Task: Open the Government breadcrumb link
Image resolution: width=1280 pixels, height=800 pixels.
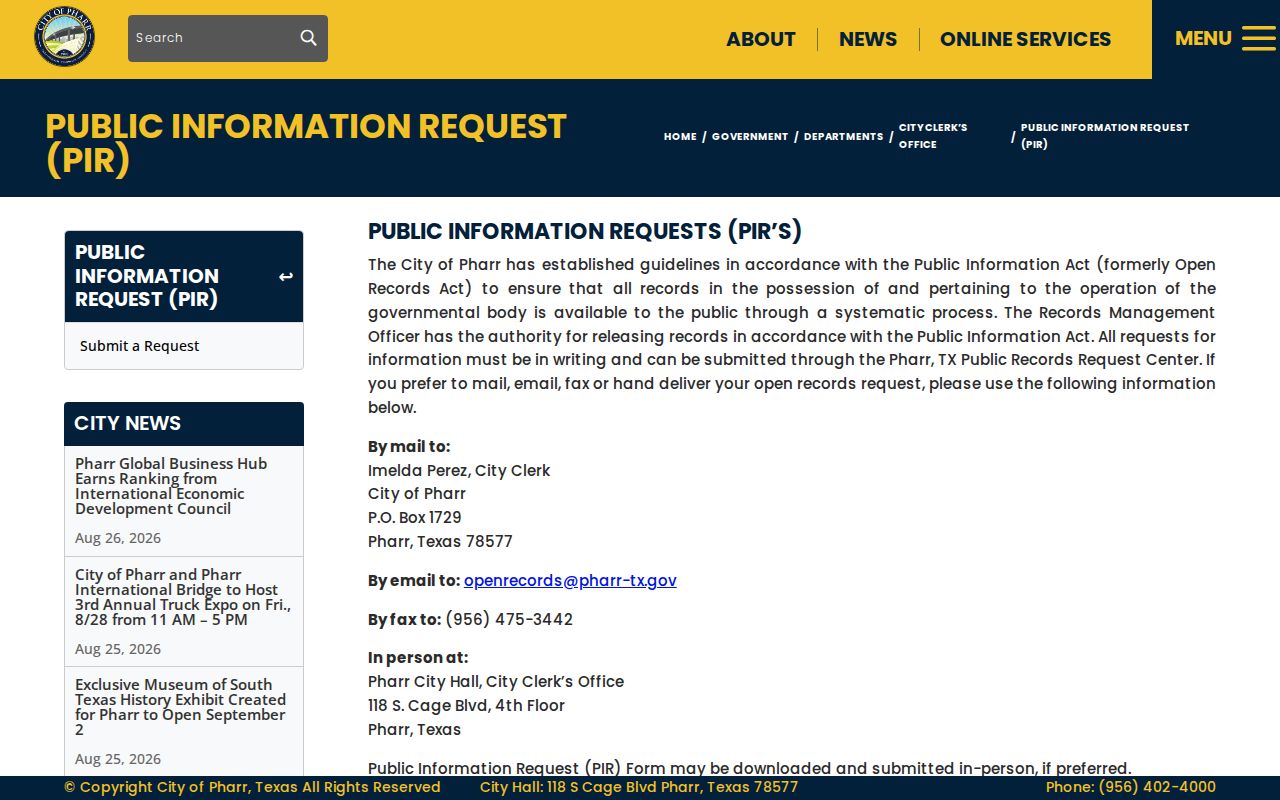Action: pos(750,137)
